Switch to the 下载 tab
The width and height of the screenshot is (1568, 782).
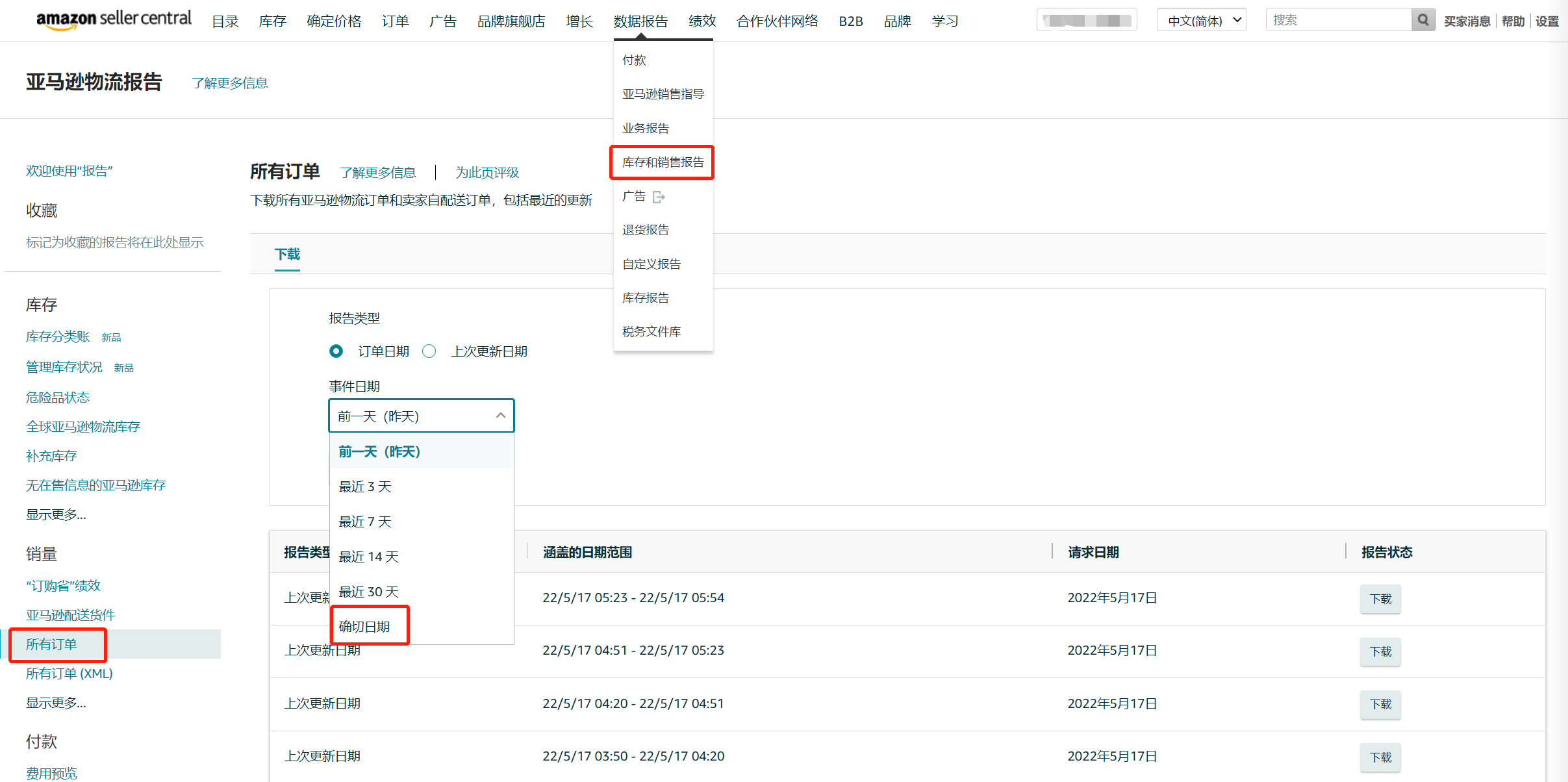[287, 254]
